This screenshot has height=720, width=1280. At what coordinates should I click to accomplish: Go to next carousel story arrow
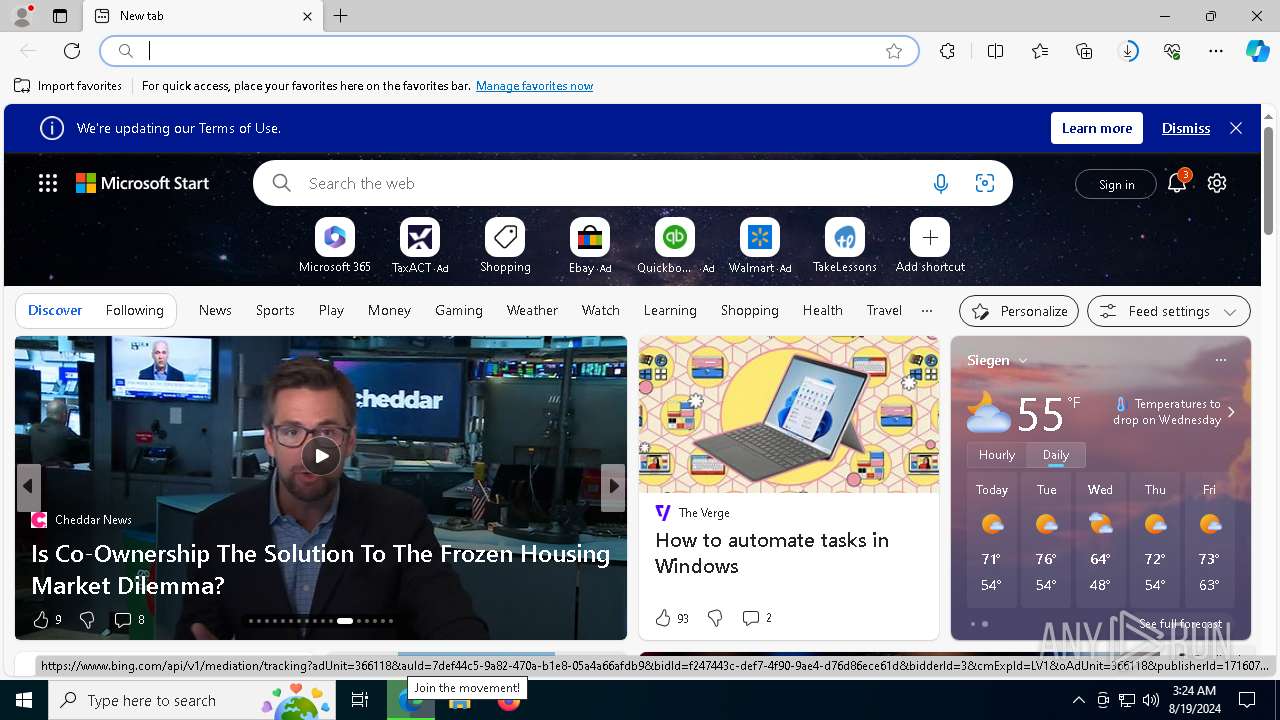pyautogui.click(x=613, y=487)
